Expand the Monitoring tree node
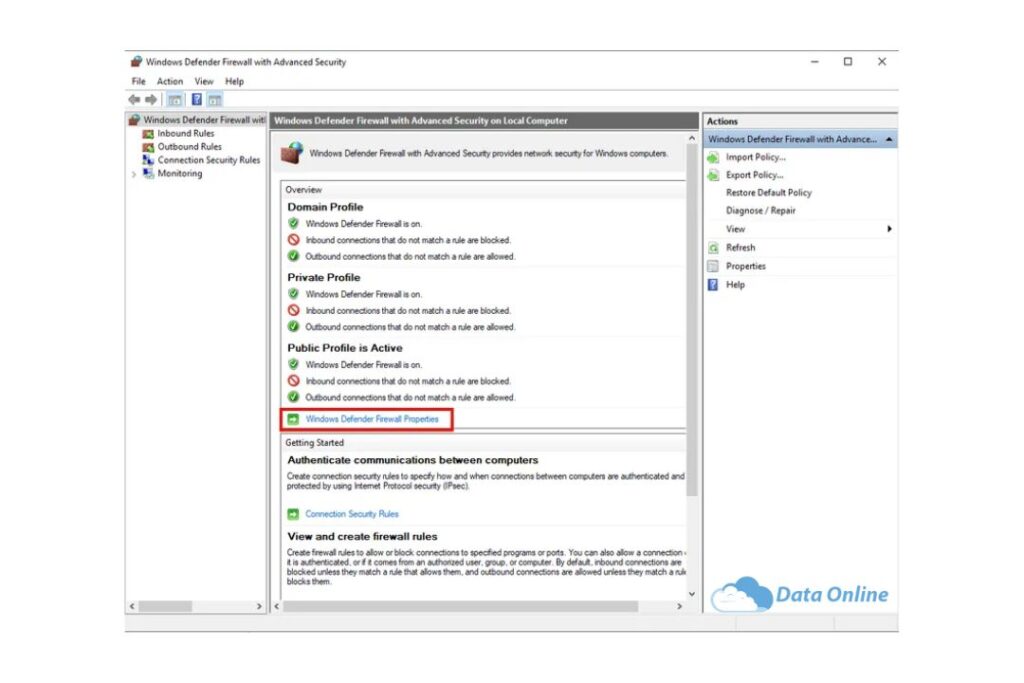The width and height of the screenshot is (1024, 683). 134,174
